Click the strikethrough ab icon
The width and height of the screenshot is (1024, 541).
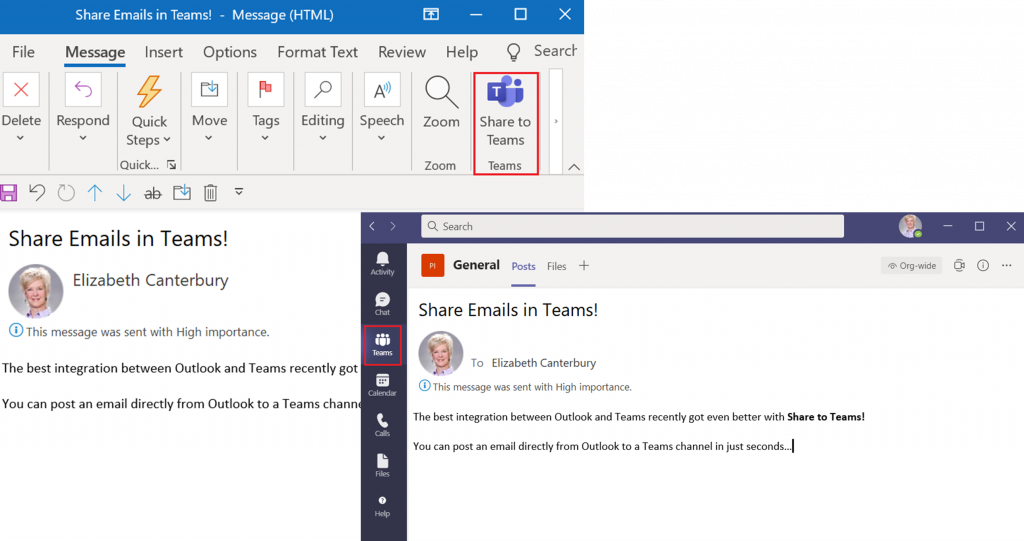point(153,193)
